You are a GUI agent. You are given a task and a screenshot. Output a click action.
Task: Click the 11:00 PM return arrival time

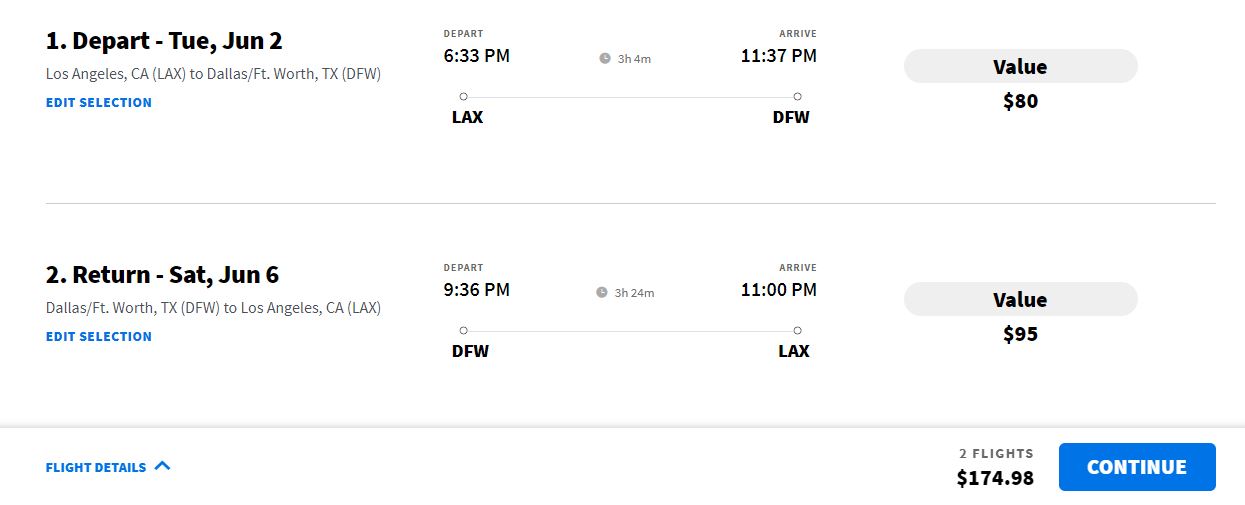(x=778, y=290)
